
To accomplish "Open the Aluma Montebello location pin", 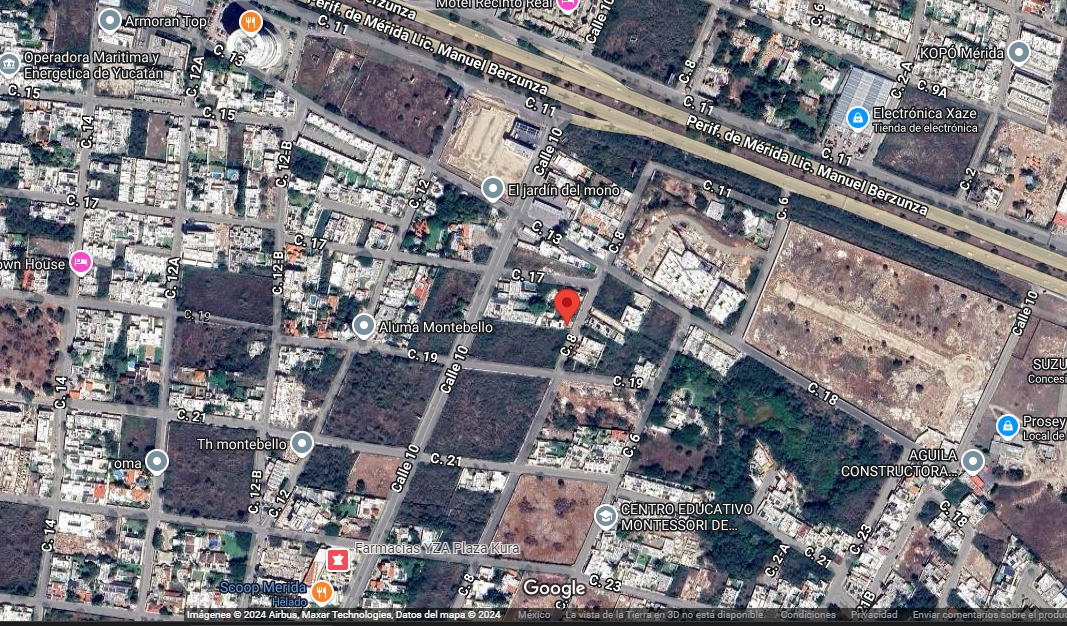I will [364, 327].
